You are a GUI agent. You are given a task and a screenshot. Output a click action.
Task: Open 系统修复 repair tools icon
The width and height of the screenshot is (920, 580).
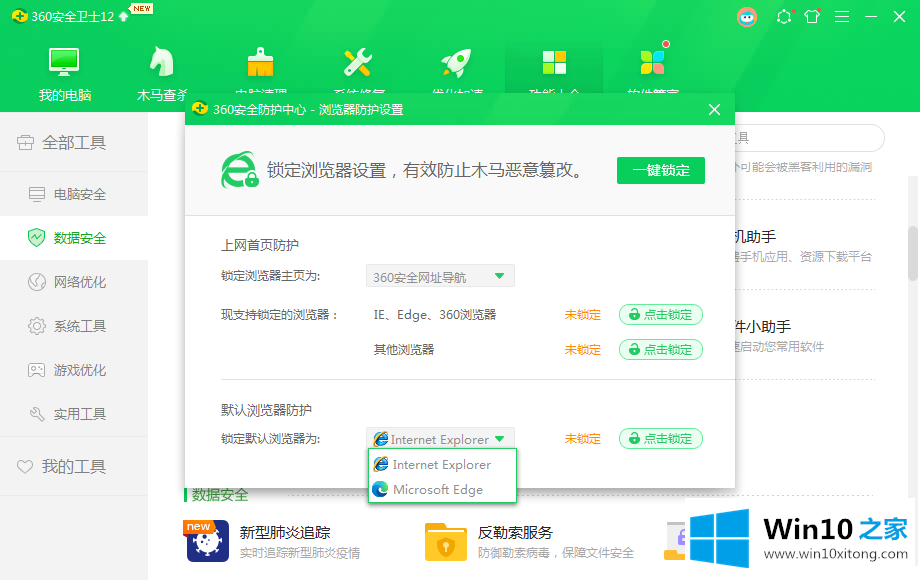click(358, 62)
